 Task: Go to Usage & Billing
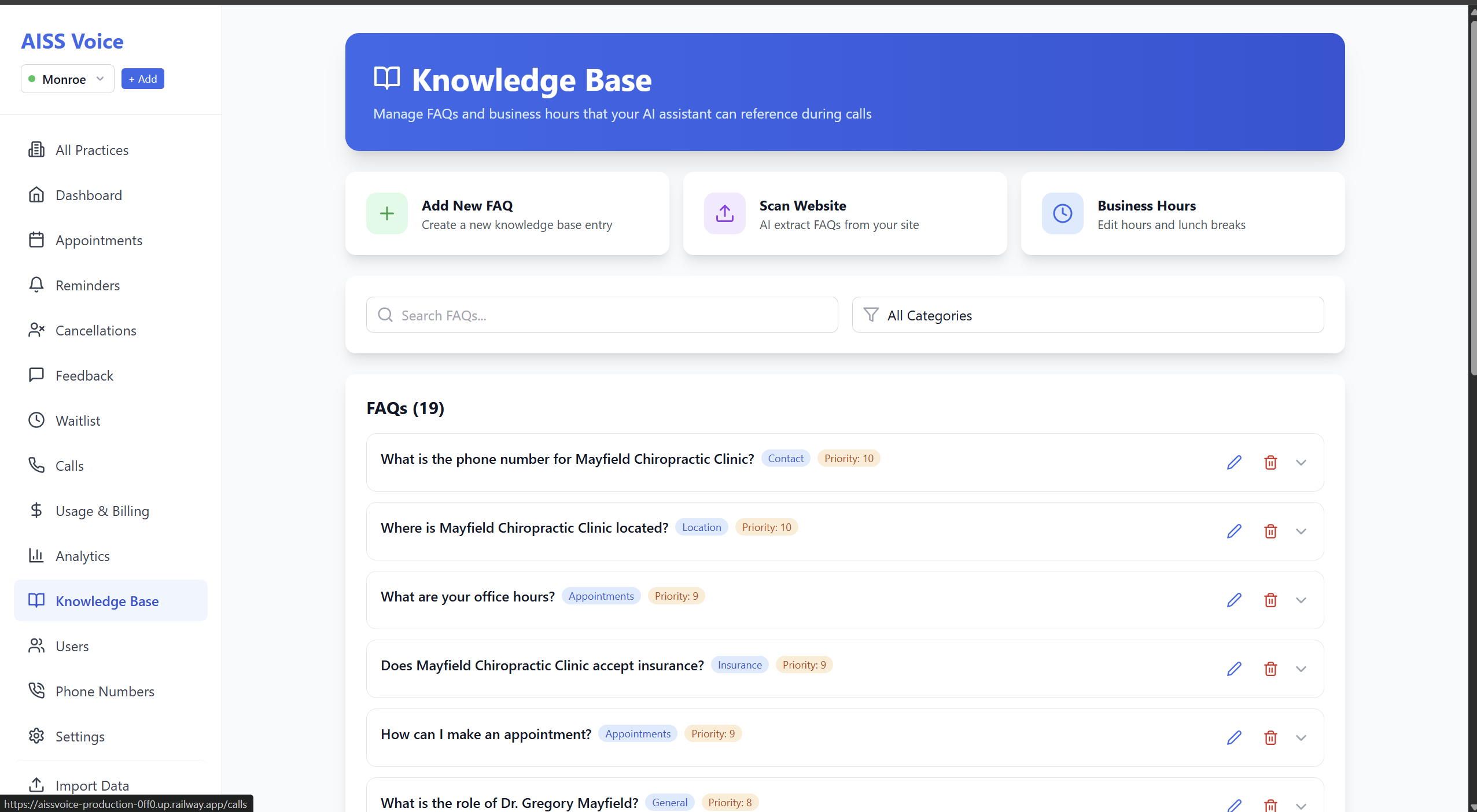[x=111, y=511]
